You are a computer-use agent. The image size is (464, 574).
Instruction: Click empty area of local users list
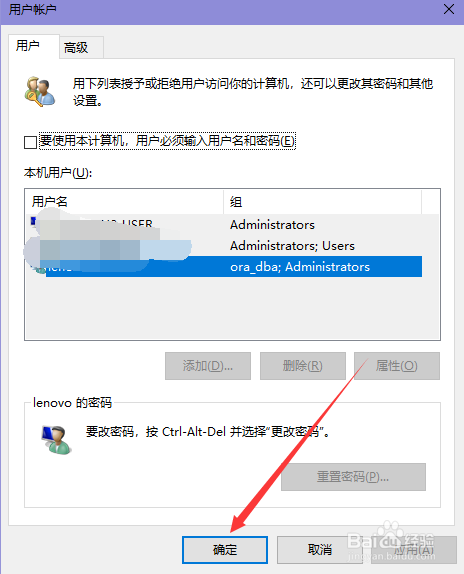click(x=232, y=309)
